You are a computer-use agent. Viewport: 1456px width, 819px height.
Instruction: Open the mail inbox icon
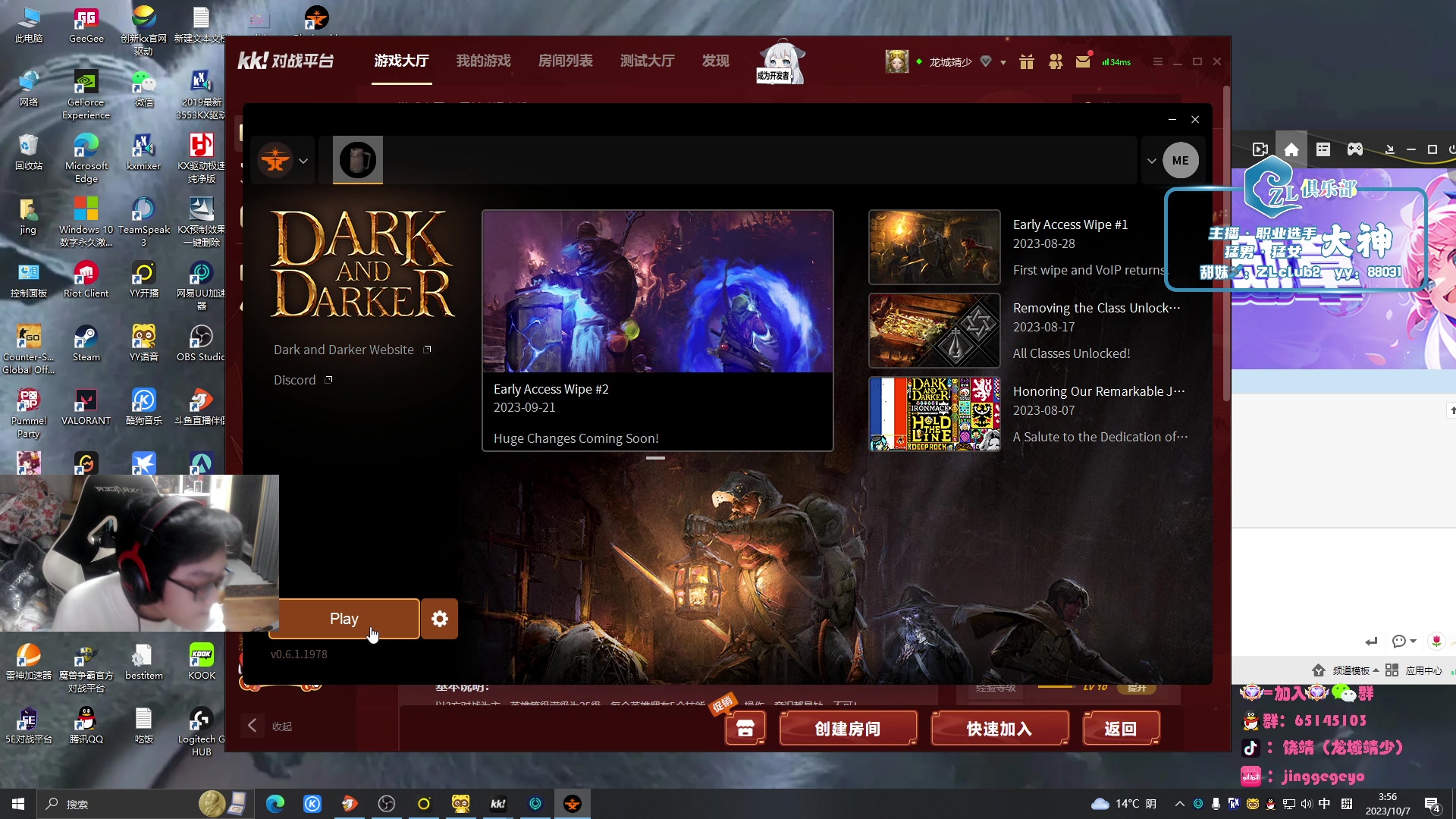(1083, 61)
